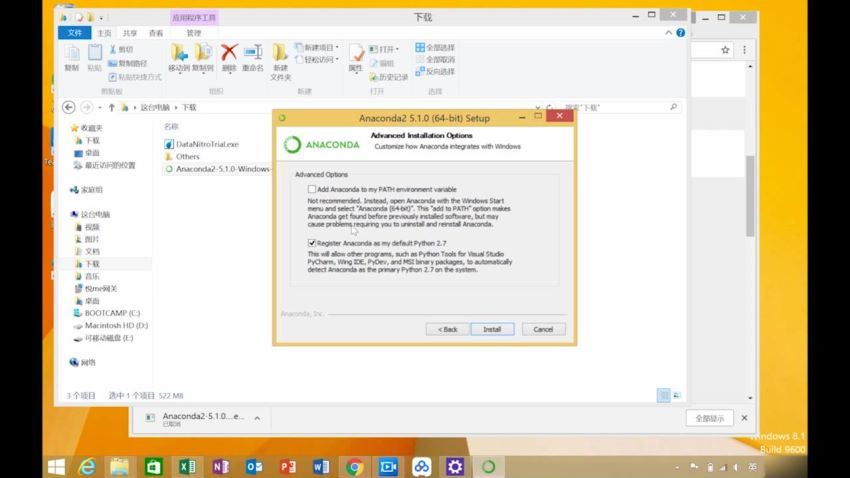
Task: Open Internet Explorer from the taskbar
Action: click(x=87, y=467)
